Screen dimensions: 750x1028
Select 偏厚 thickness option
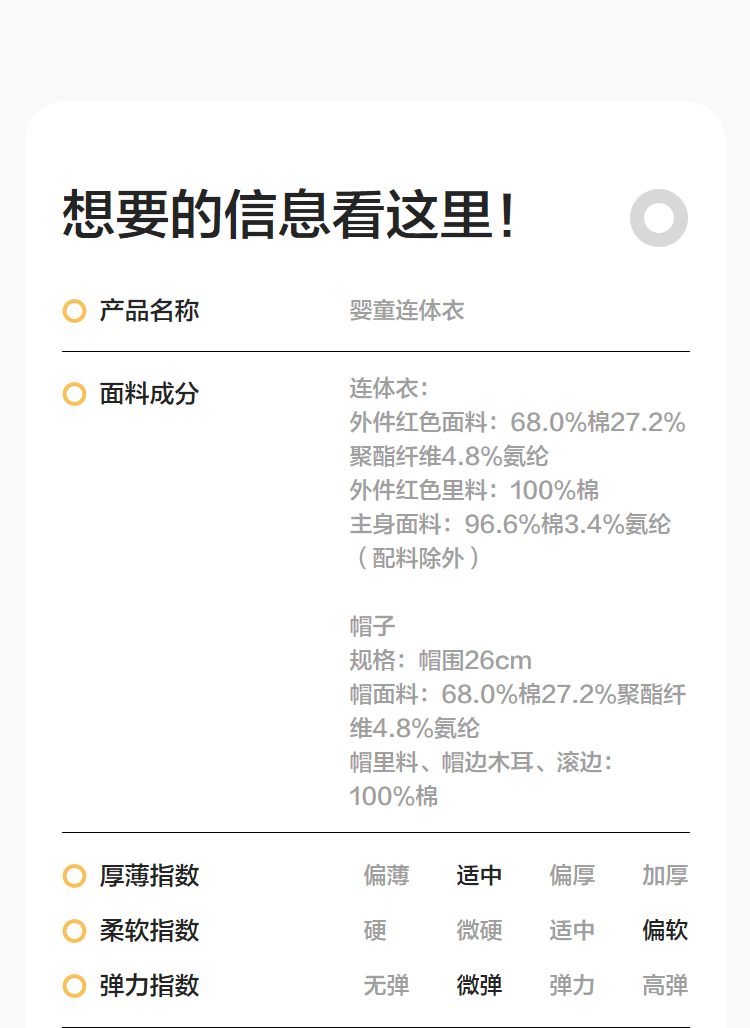pos(572,876)
